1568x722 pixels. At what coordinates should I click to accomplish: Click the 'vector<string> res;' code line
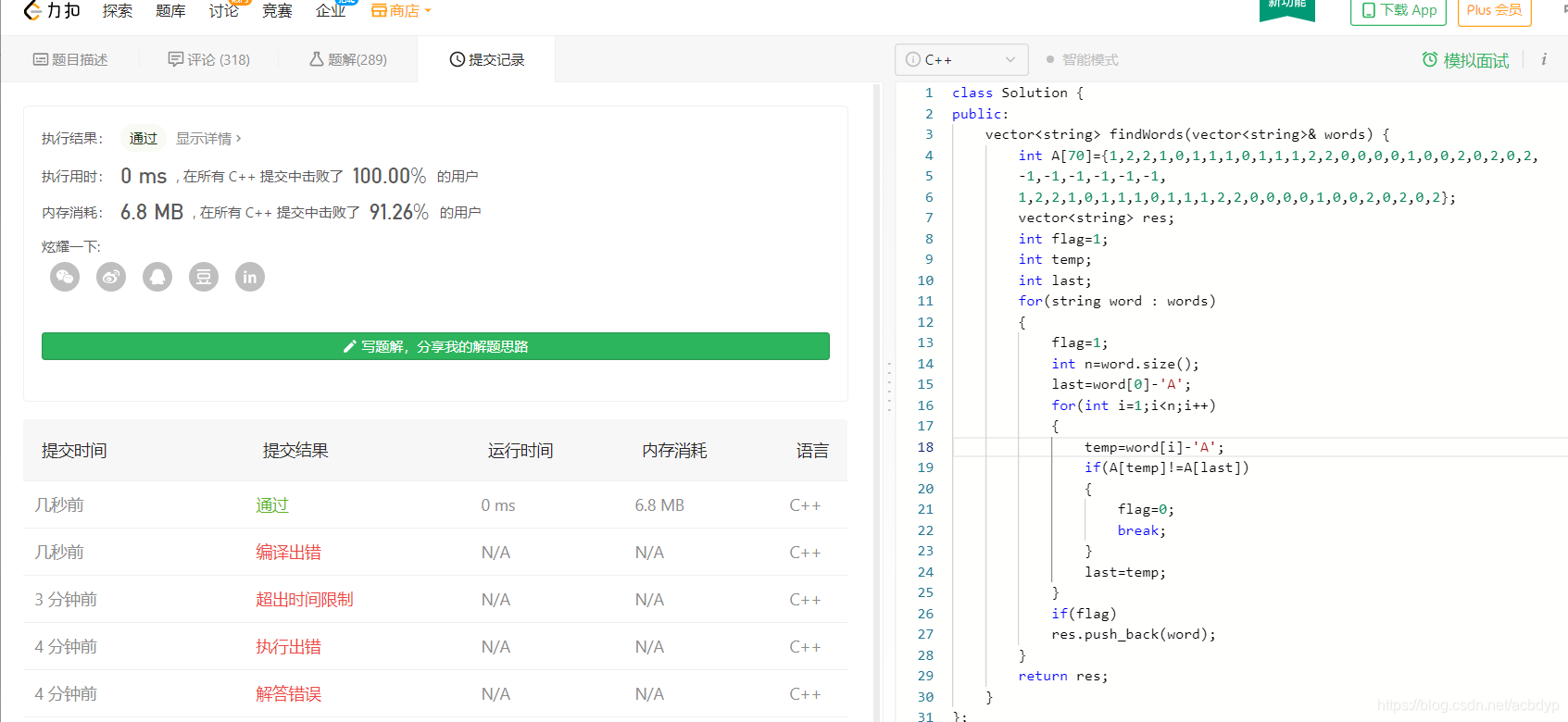click(1096, 218)
